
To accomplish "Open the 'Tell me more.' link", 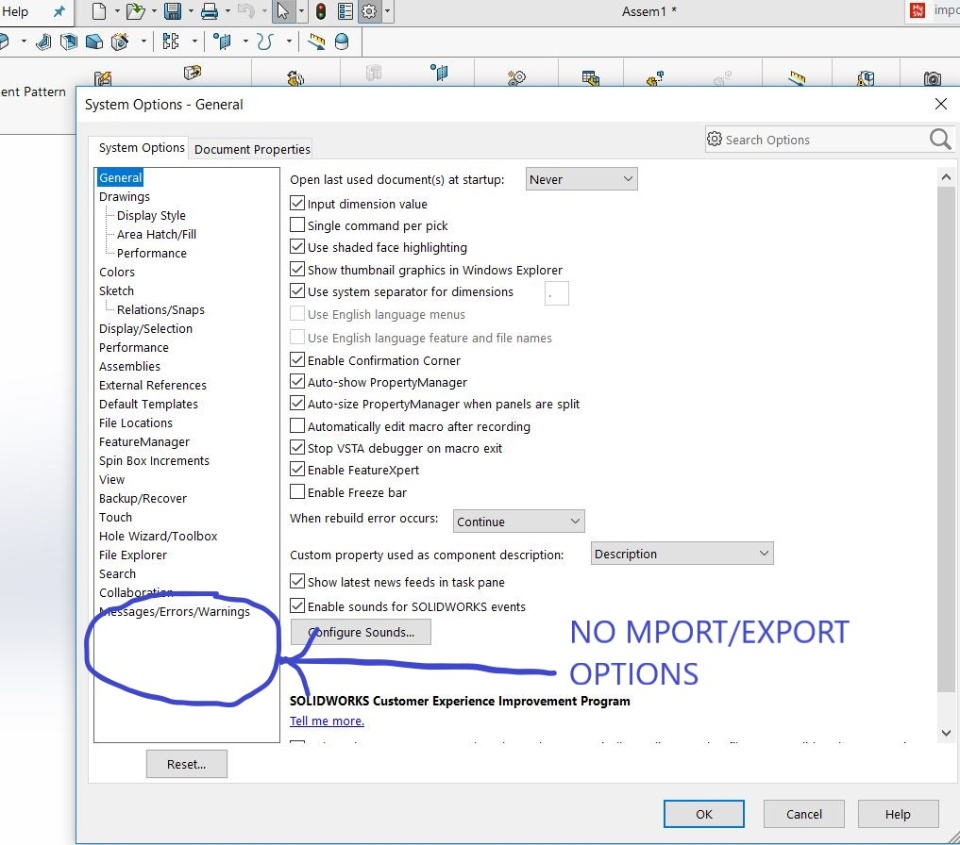I will 327,721.
